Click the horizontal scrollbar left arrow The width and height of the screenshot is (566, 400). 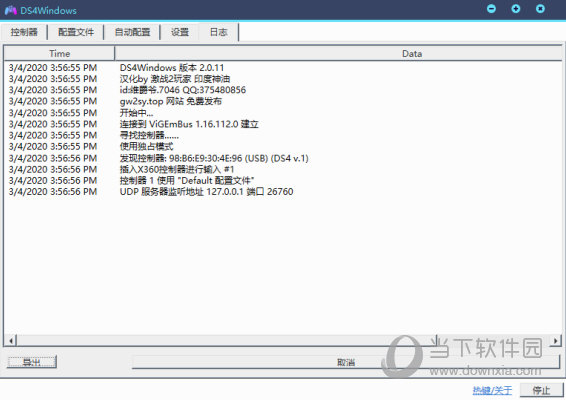pyautogui.click(x=11, y=340)
